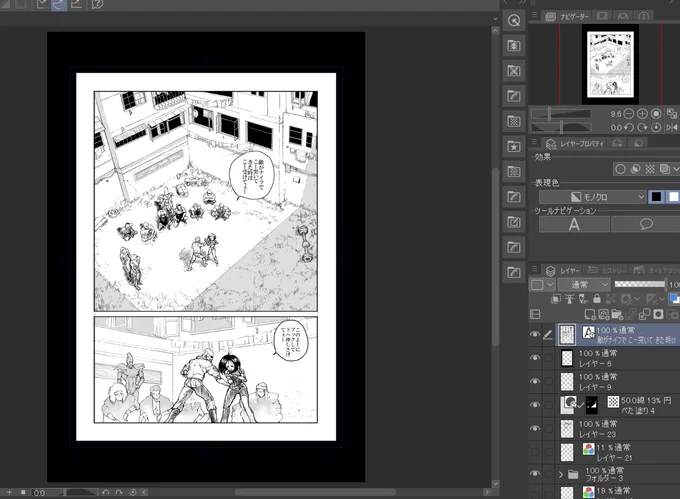680x499 pixels.
Task: Open the pencil-edit material folder icon
Action: [x=514, y=222]
